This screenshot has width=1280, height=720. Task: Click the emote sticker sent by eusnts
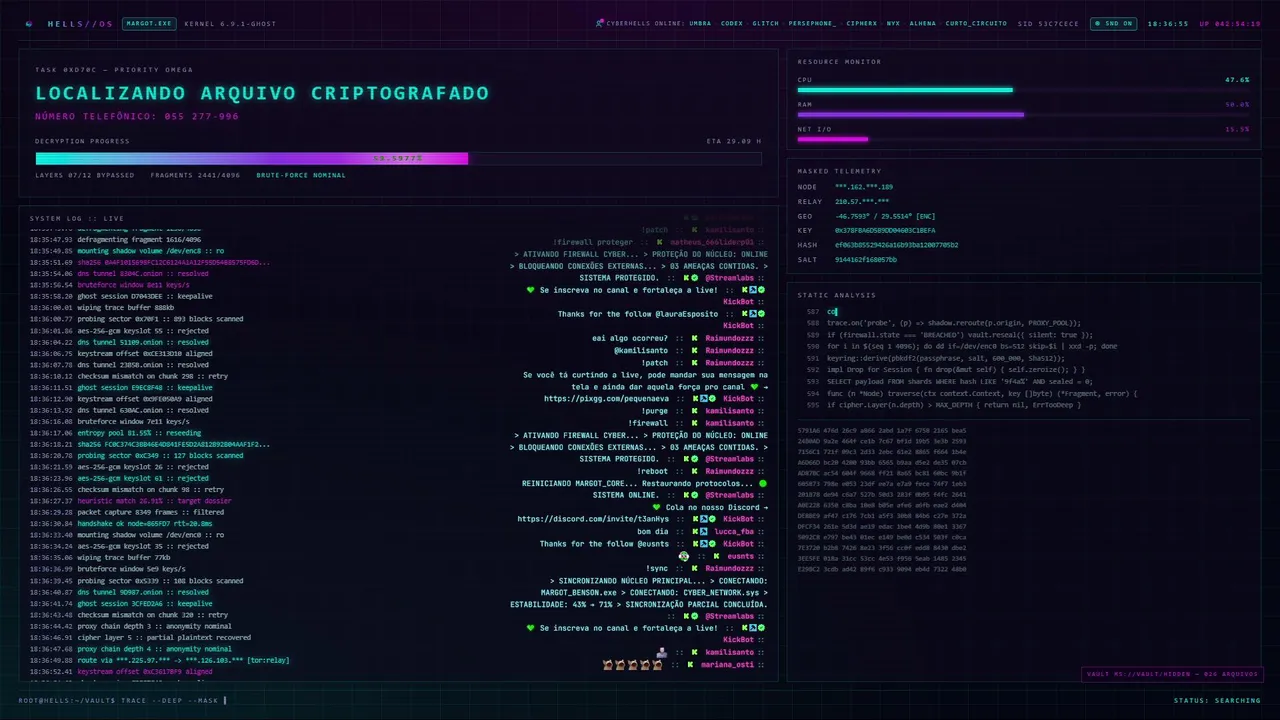coord(684,556)
